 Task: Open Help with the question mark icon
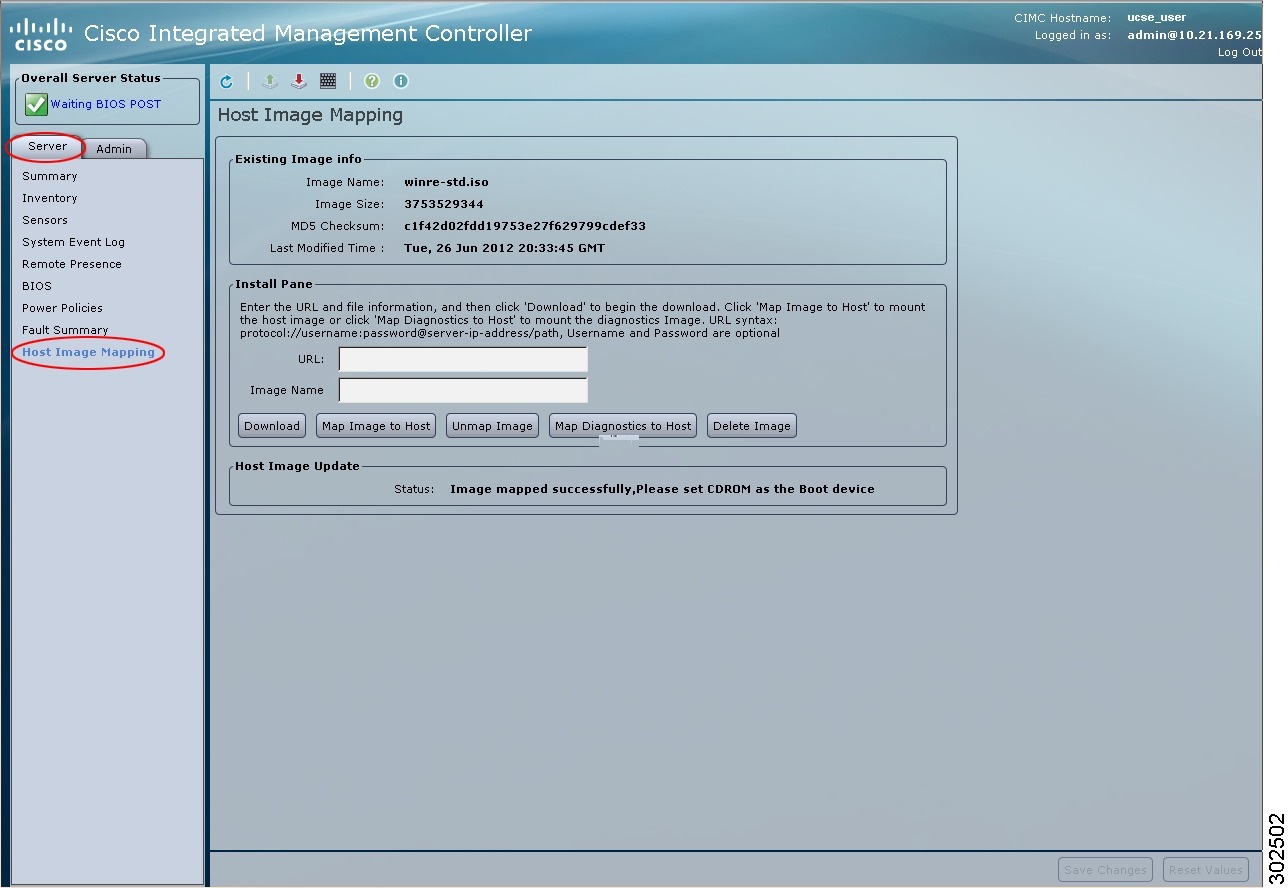coord(372,81)
